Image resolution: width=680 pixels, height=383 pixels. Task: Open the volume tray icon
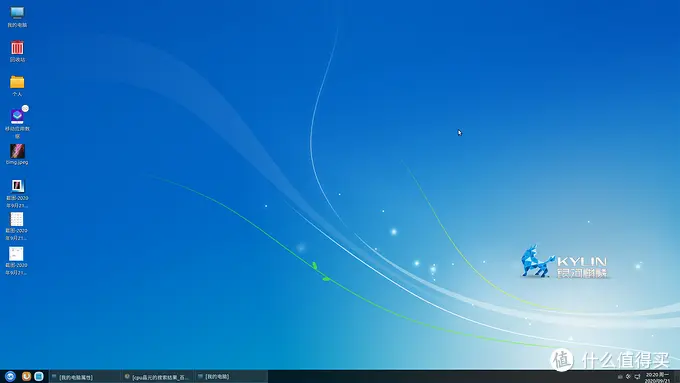(628, 376)
